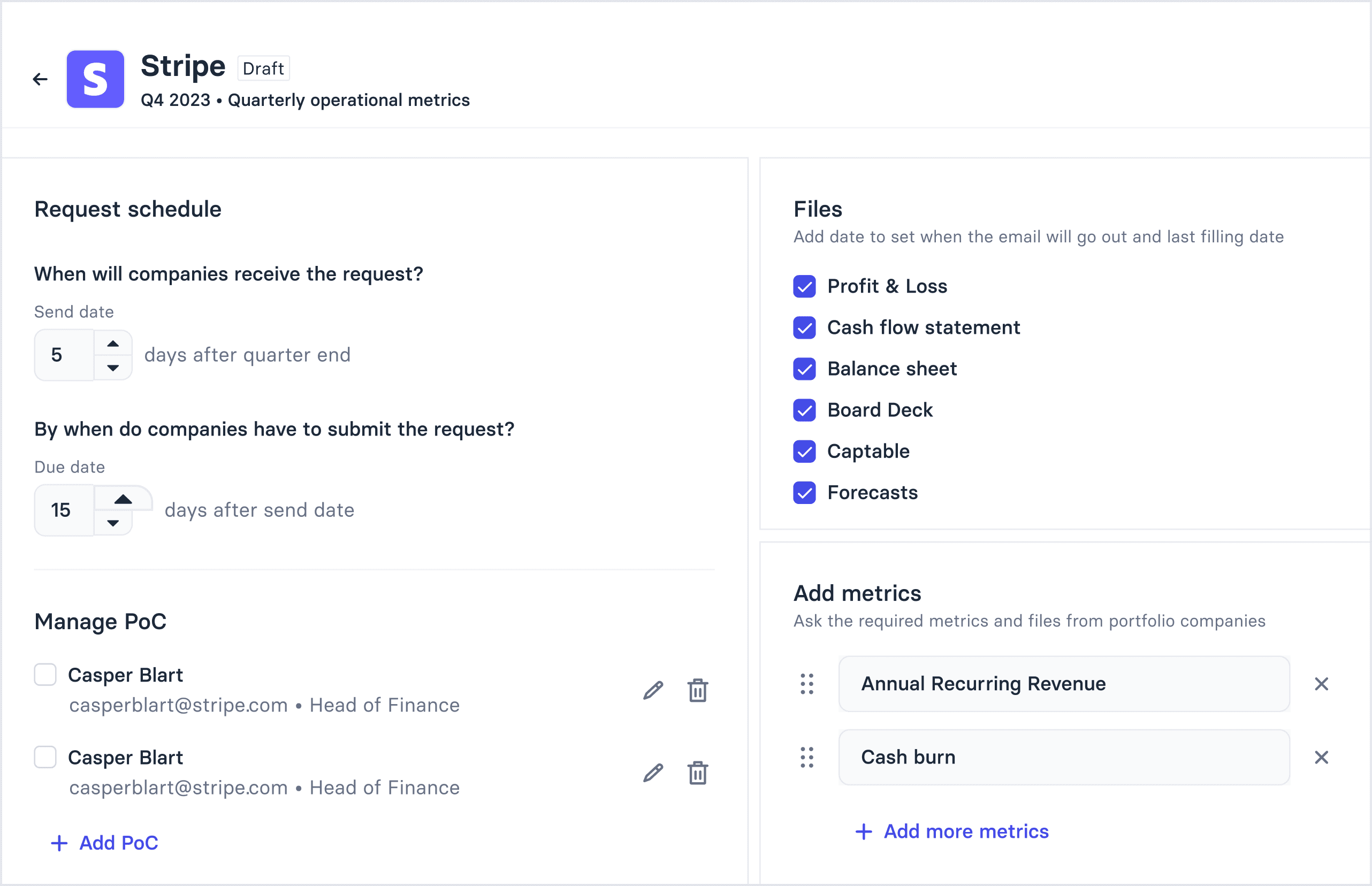Toggle the Forecasts checkbox

[804, 492]
